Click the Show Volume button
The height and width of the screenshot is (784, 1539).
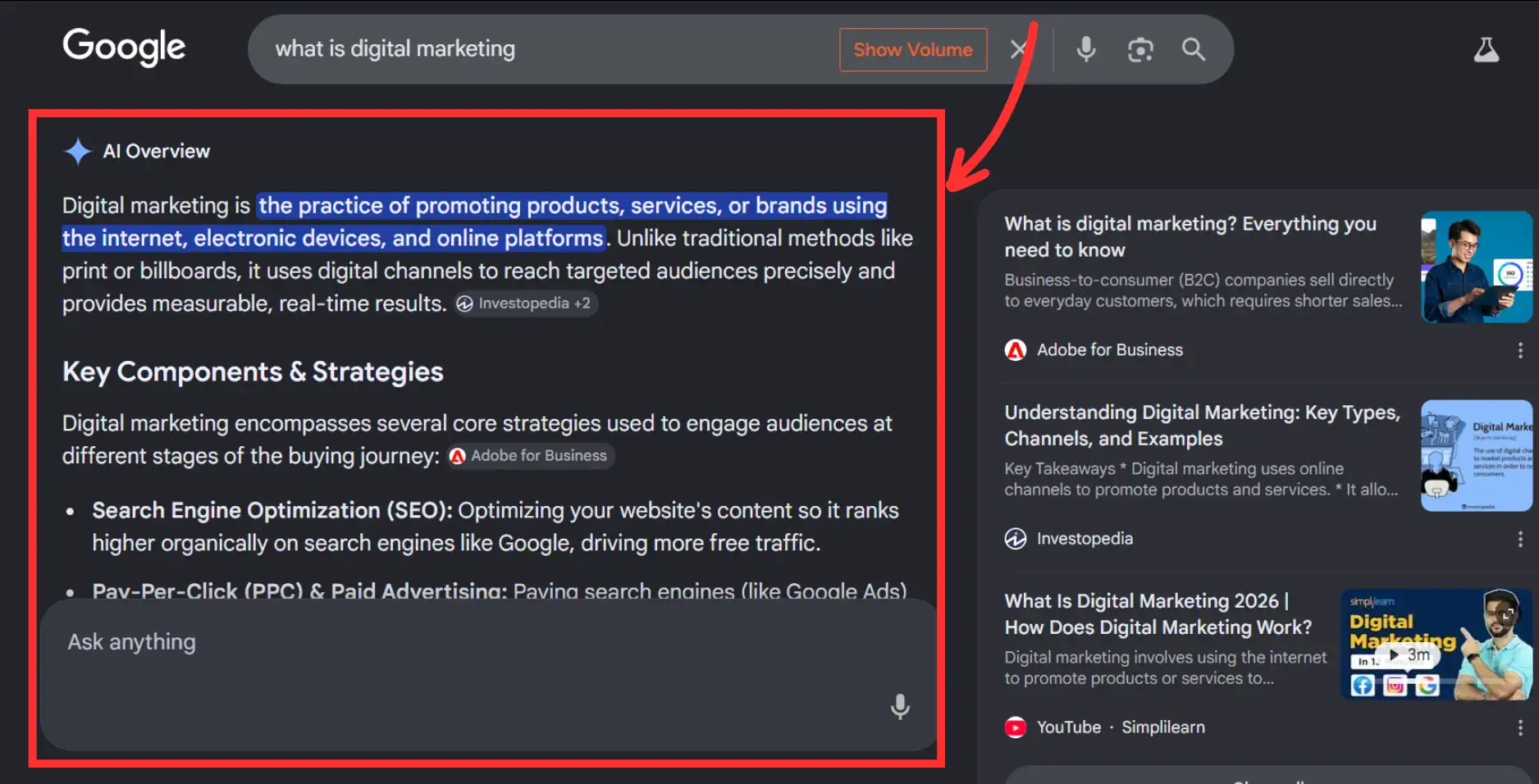click(913, 49)
